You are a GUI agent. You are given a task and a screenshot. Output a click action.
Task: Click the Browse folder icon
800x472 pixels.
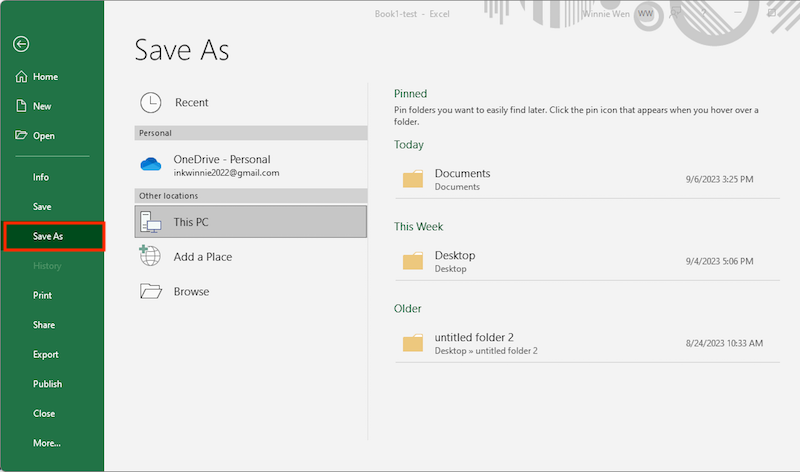coord(151,291)
